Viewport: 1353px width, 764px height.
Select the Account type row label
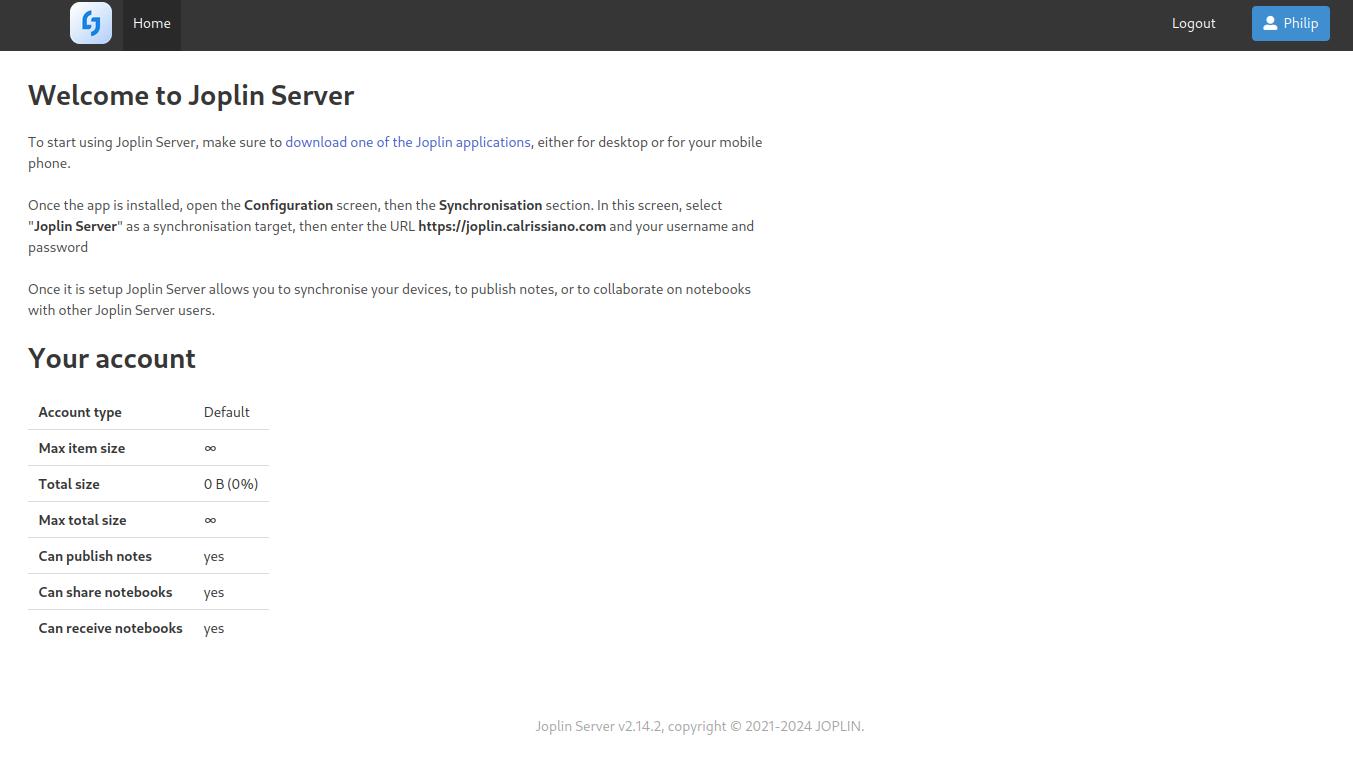coord(80,412)
